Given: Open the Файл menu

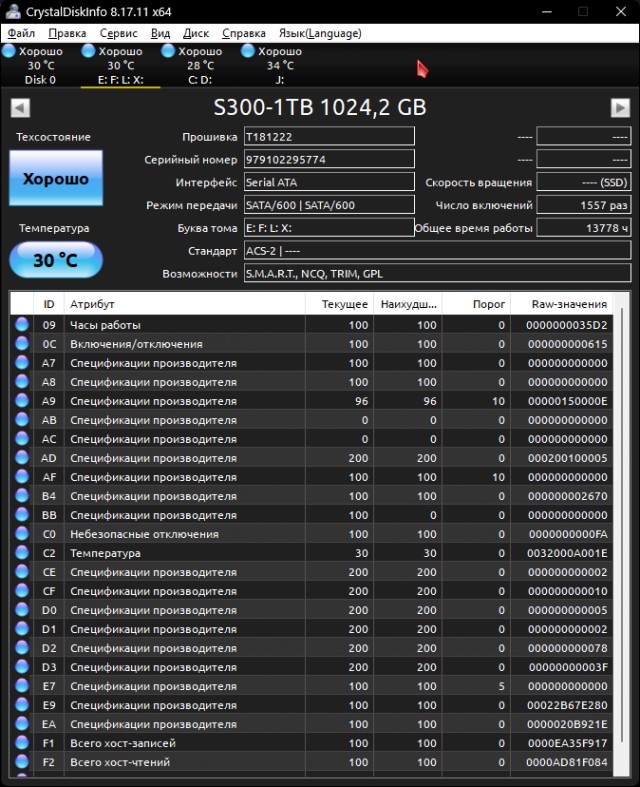Looking at the screenshot, I should tap(21, 33).
